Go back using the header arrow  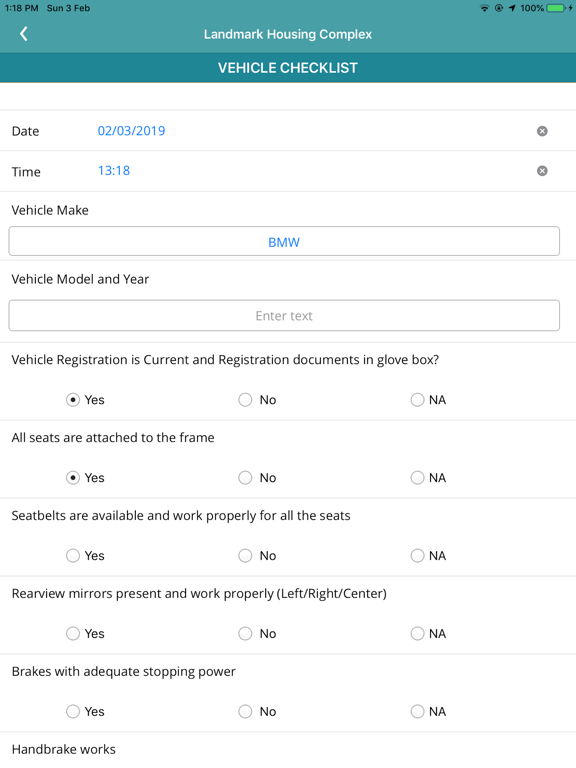click(x=24, y=34)
